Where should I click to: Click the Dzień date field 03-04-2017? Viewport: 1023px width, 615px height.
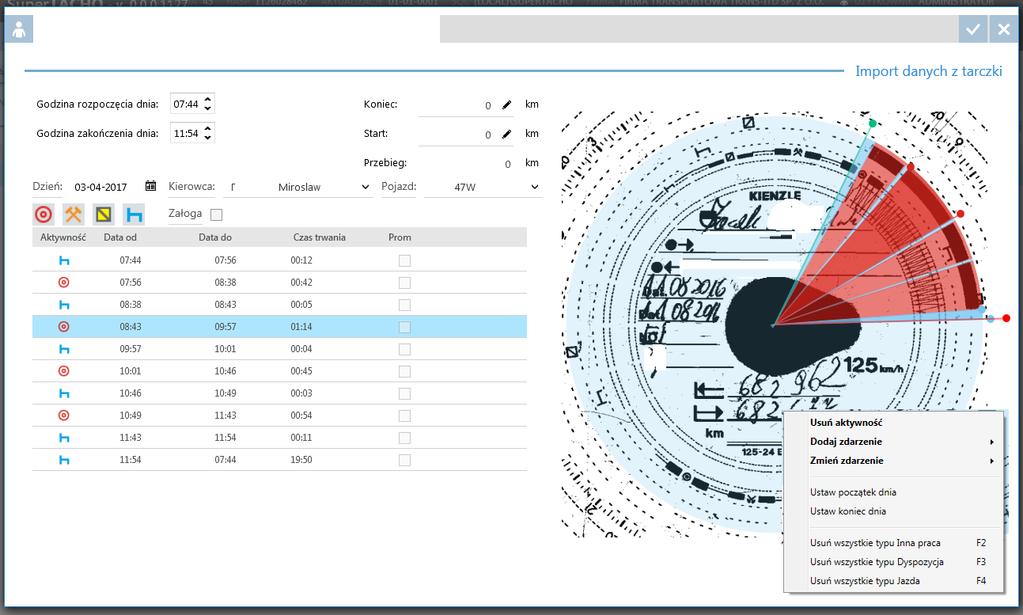(x=100, y=187)
